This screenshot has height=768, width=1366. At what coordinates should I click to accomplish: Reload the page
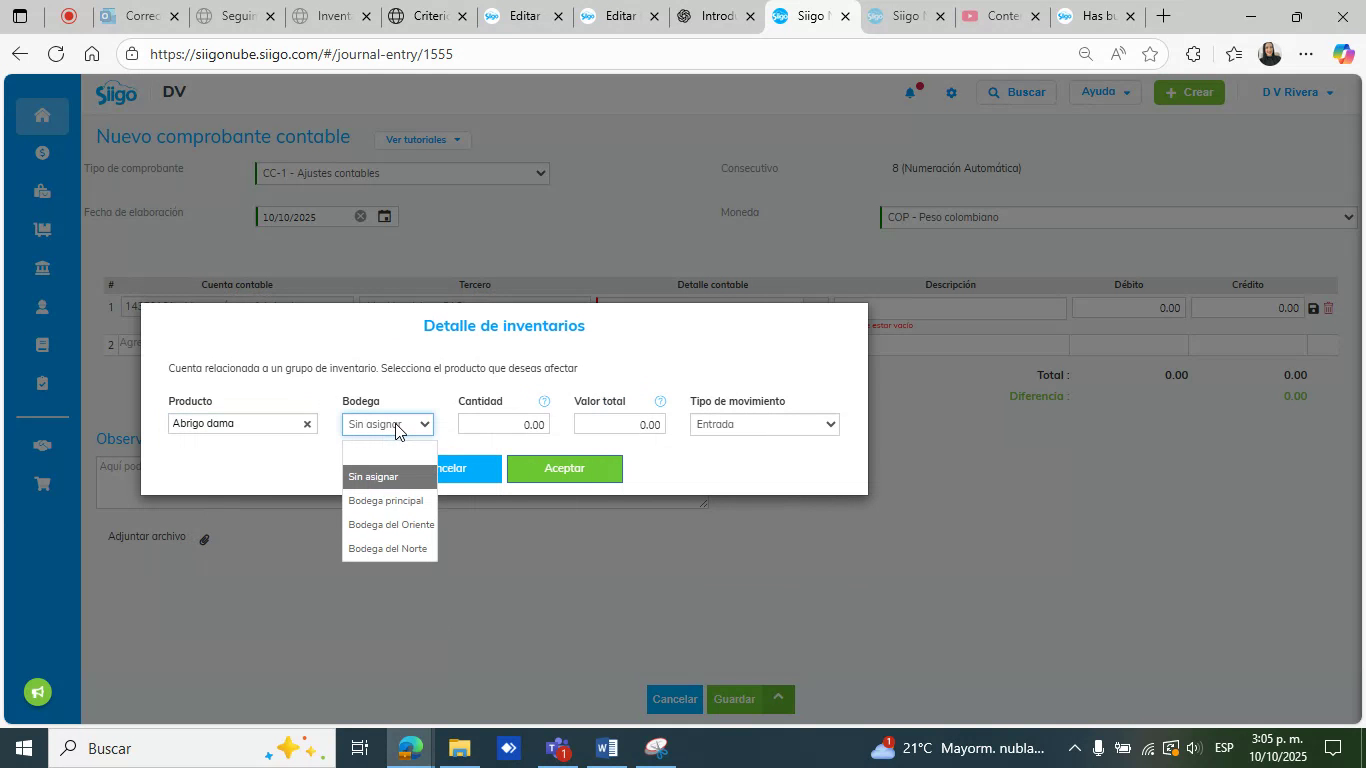(x=56, y=54)
